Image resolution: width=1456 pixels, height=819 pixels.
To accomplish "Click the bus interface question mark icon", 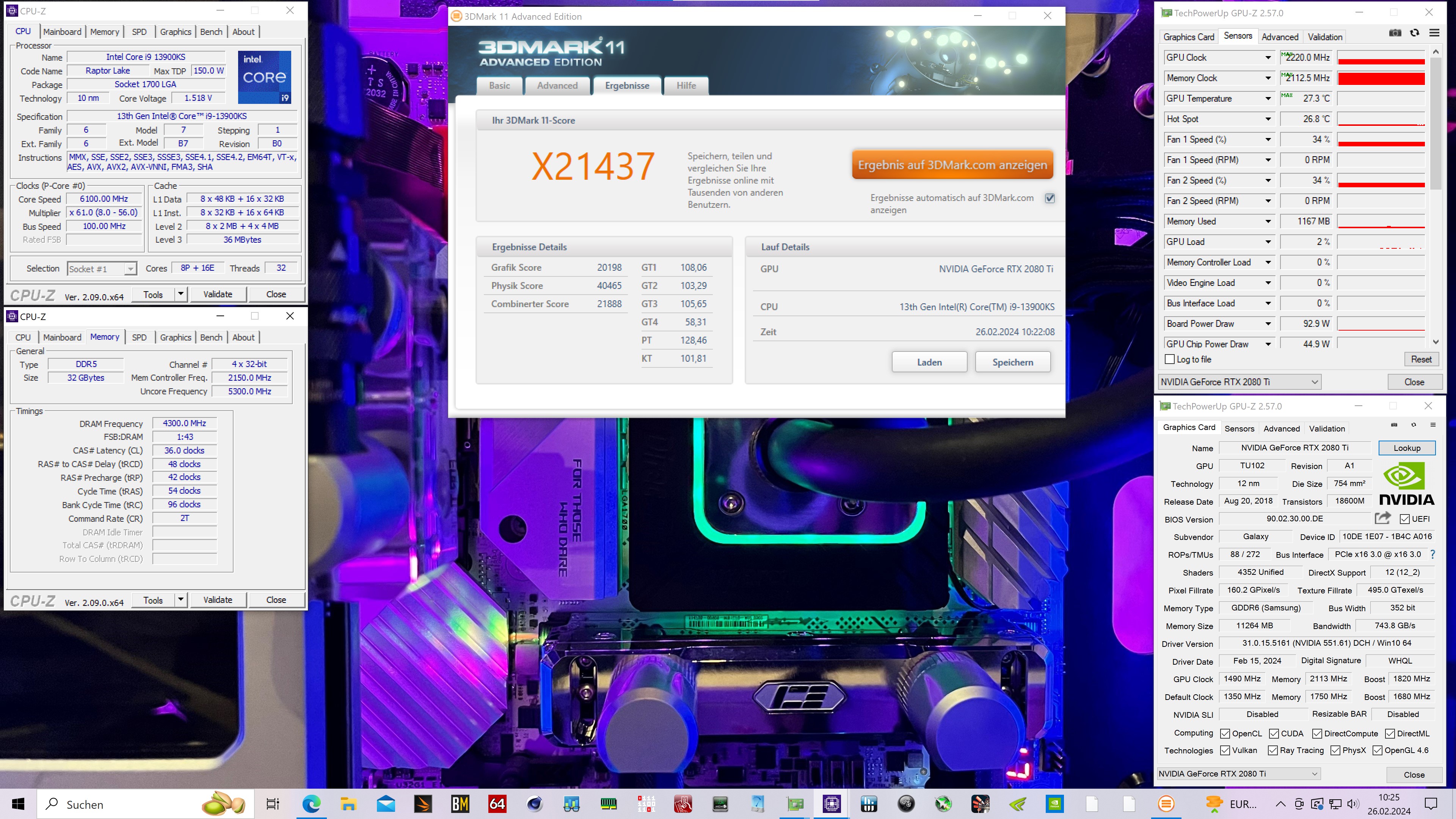I will pyautogui.click(x=1433, y=554).
